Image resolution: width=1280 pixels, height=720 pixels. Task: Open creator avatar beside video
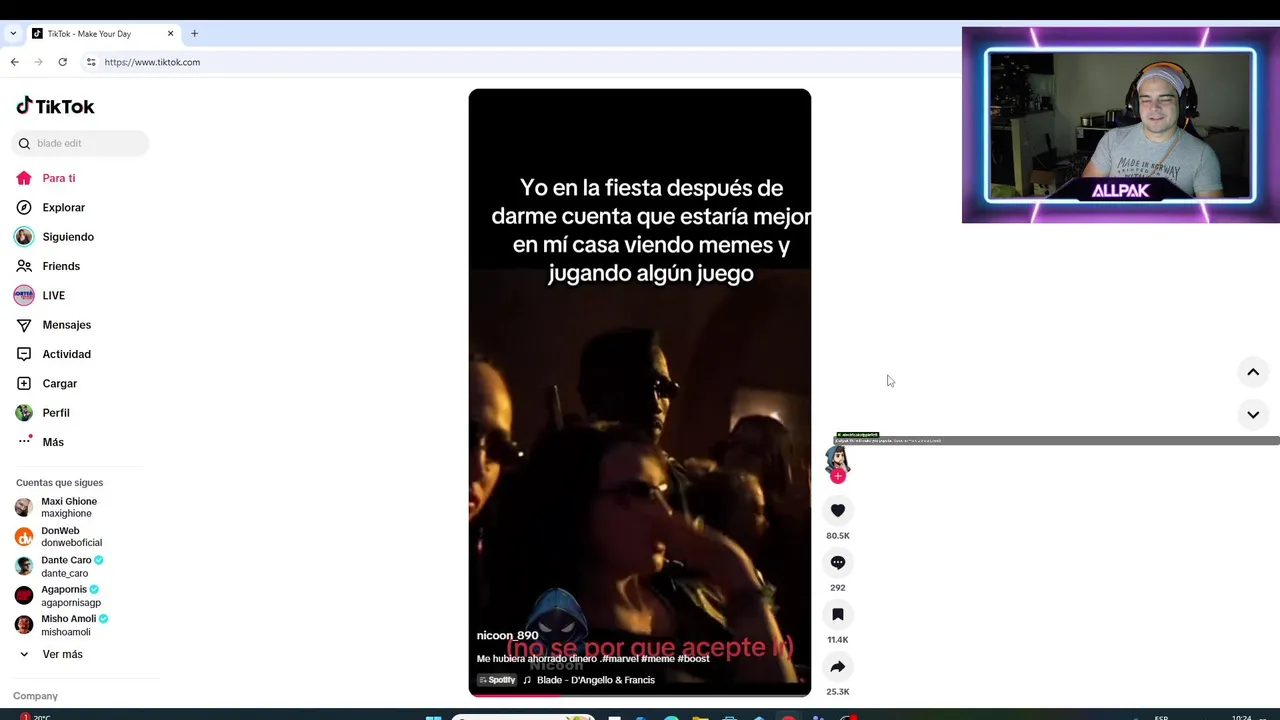(838, 459)
